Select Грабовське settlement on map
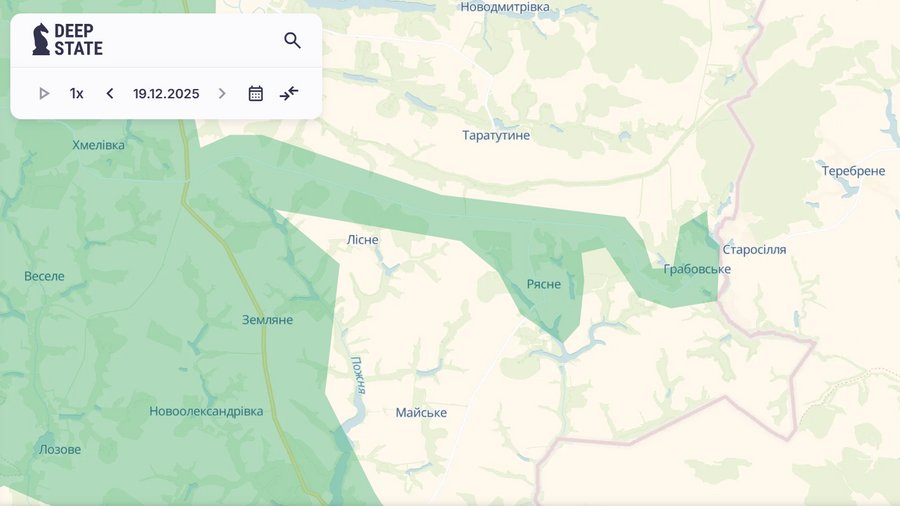The image size is (900, 506). (696, 269)
